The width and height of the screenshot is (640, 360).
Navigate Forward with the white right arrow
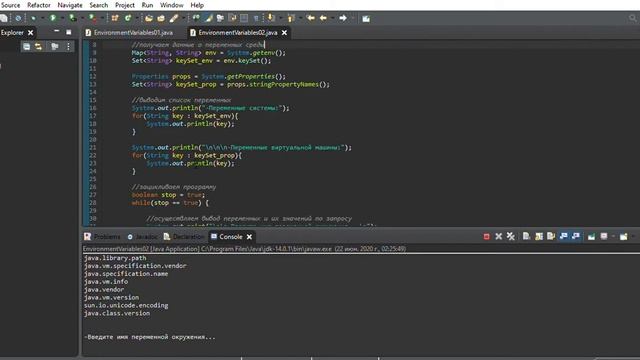pyautogui.click(x=343, y=18)
